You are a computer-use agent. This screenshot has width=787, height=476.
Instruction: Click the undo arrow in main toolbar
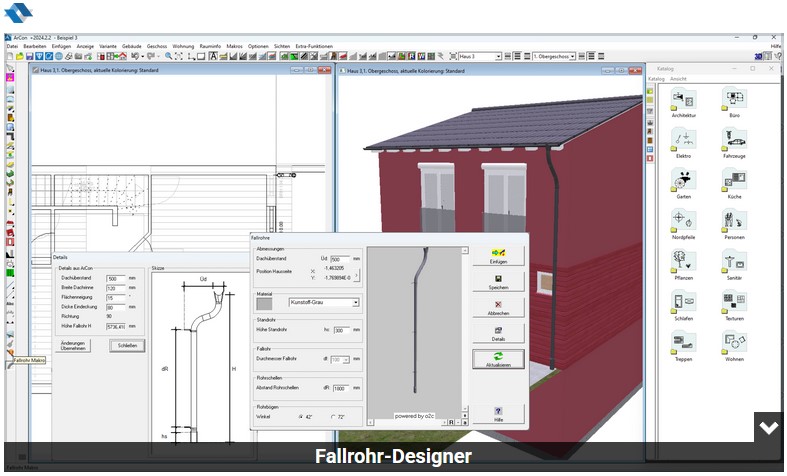pyautogui.click(x=135, y=56)
